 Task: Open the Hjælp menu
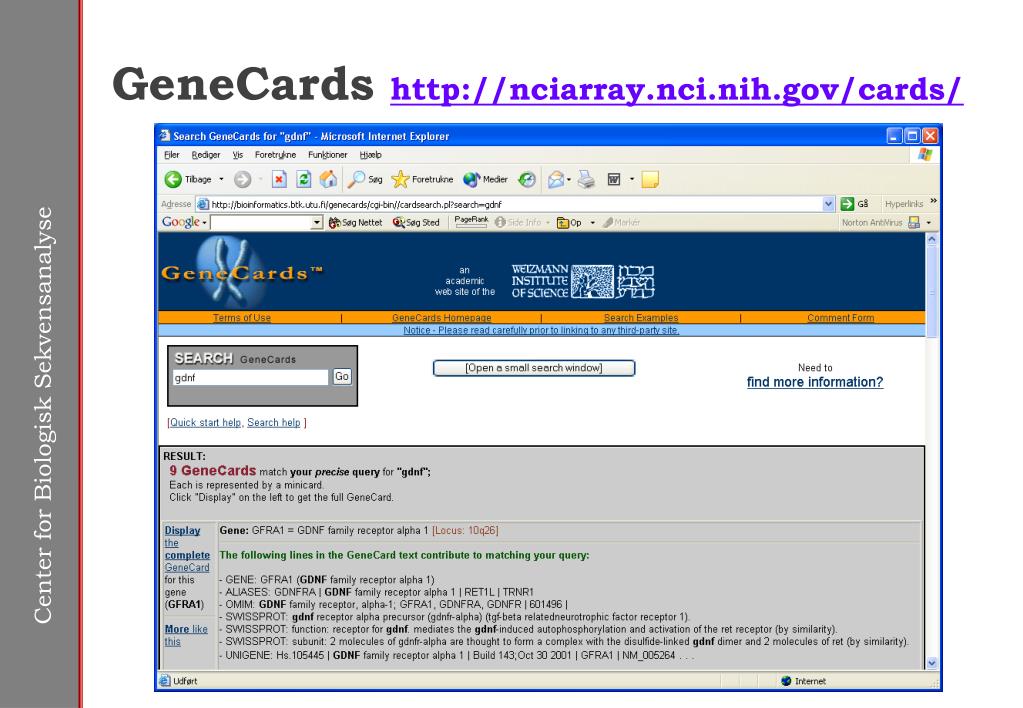click(371, 155)
